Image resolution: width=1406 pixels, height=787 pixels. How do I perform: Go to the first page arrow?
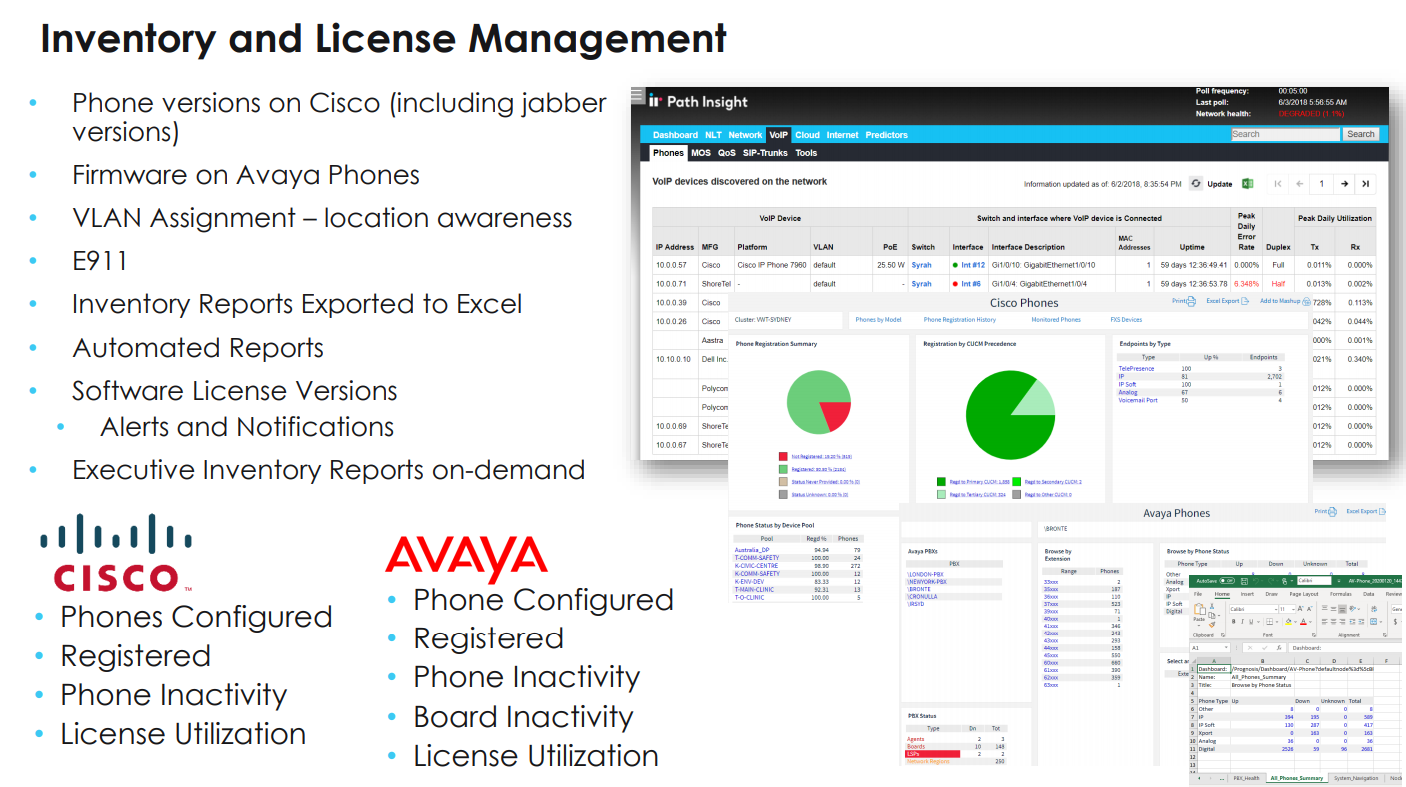[x=1277, y=184]
